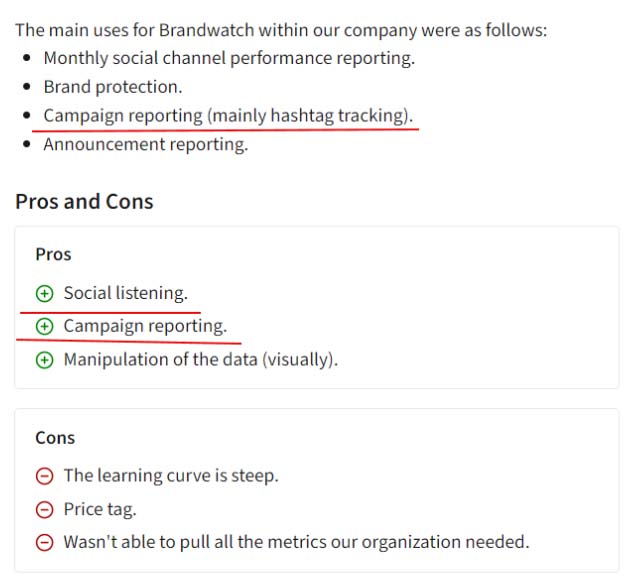Click bullet point before Announcement reporting
The height and width of the screenshot is (583, 629).
[x=27, y=144]
